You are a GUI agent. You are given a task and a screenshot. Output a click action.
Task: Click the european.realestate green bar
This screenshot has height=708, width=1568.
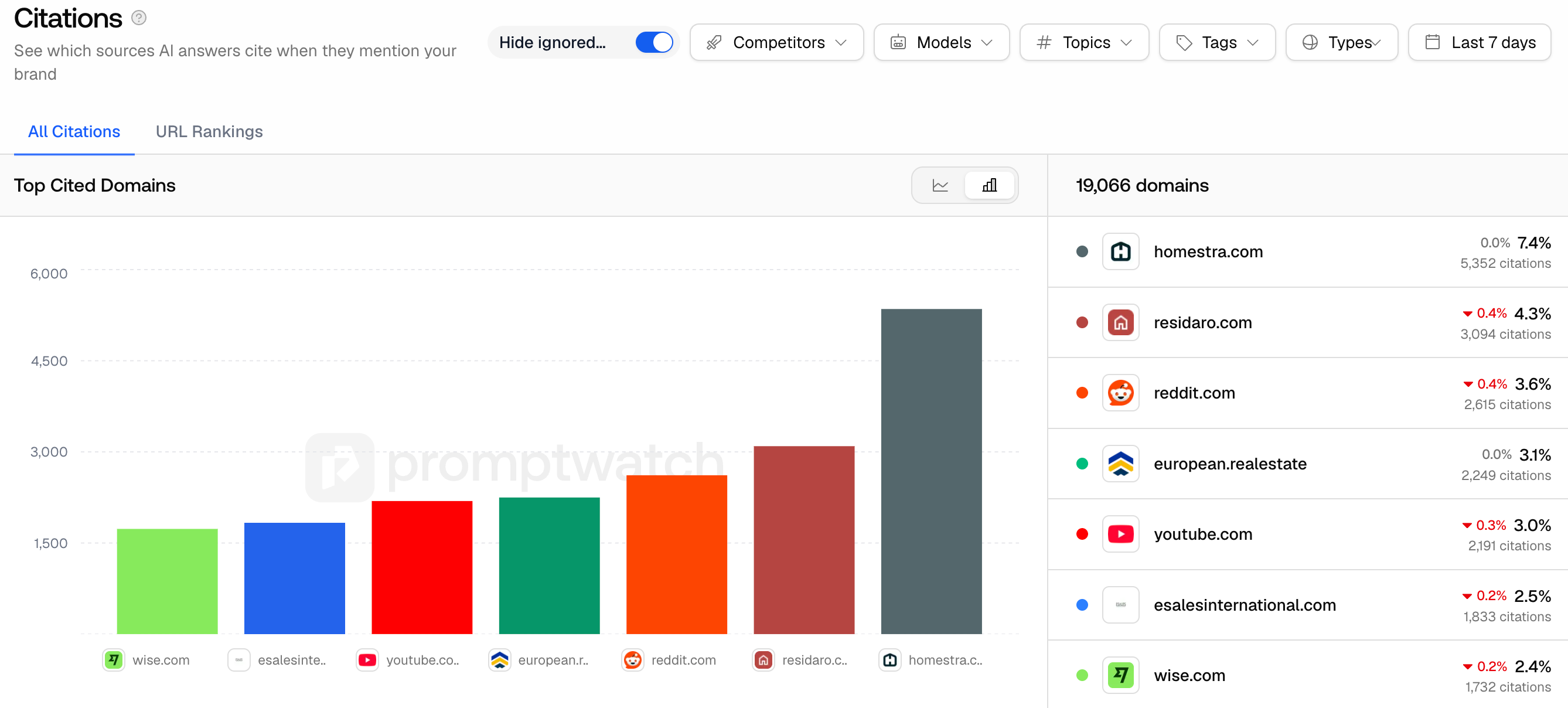[549, 565]
